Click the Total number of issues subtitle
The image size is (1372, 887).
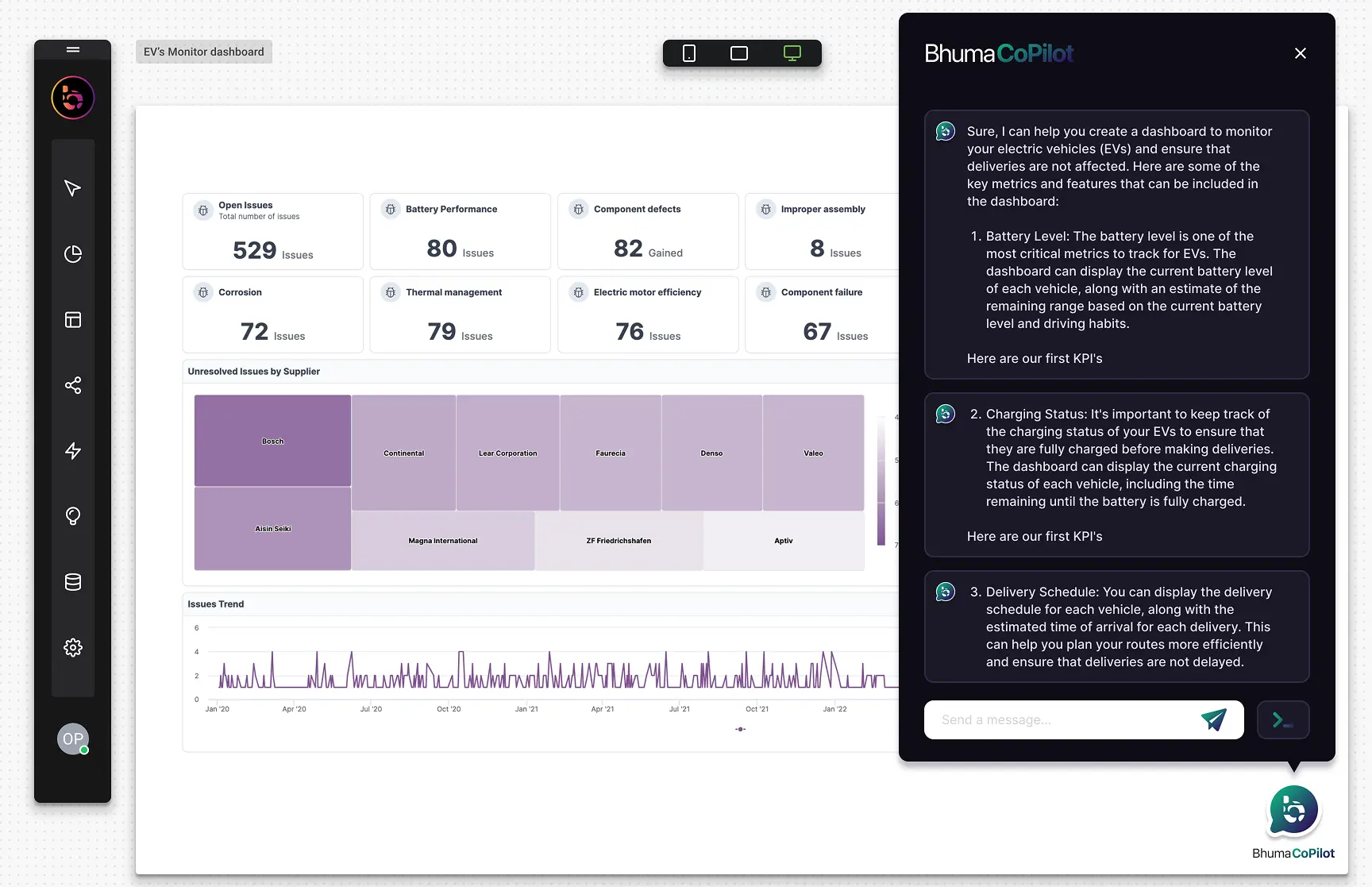[259, 217]
